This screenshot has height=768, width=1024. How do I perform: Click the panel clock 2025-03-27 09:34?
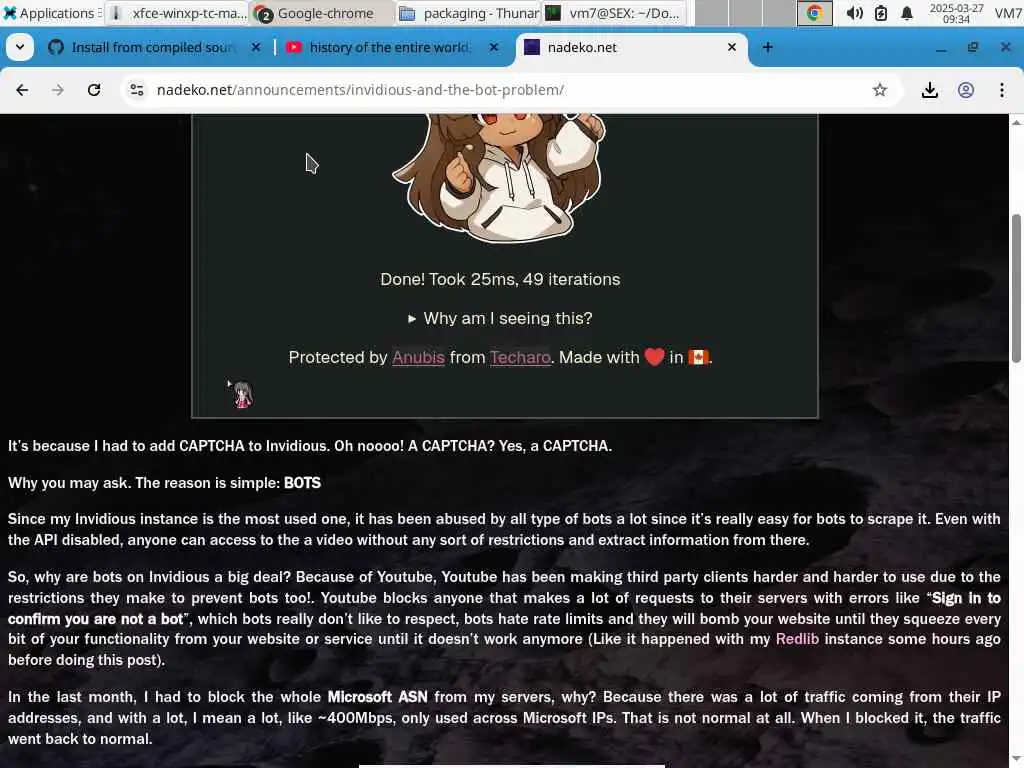(956, 13)
